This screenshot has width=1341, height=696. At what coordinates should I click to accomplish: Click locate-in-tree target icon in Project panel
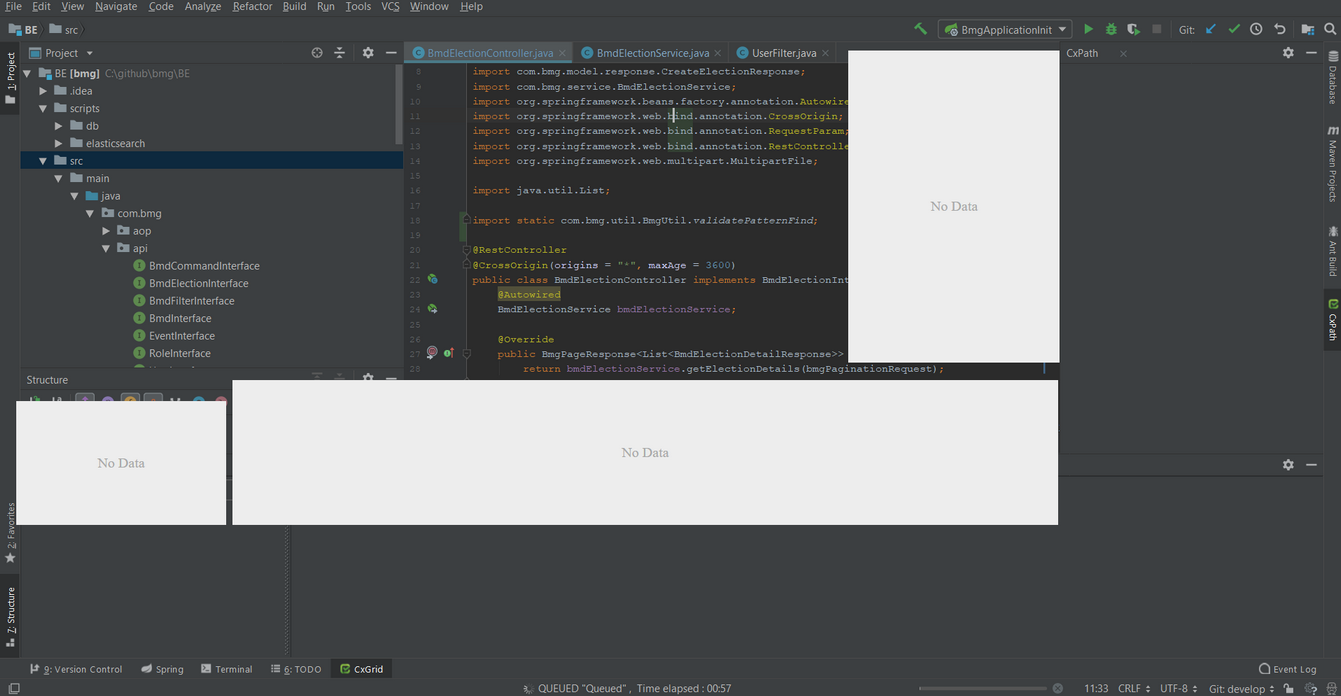click(317, 53)
